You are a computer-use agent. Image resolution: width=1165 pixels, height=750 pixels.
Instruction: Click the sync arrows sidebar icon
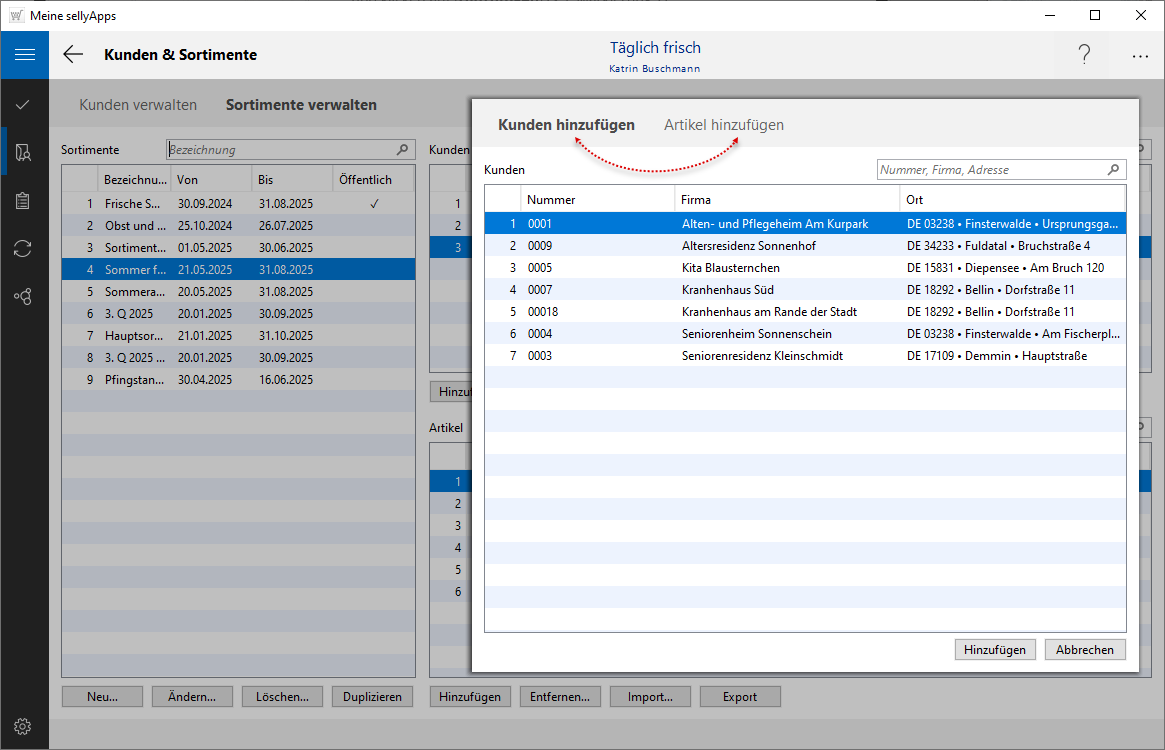point(23,248)
